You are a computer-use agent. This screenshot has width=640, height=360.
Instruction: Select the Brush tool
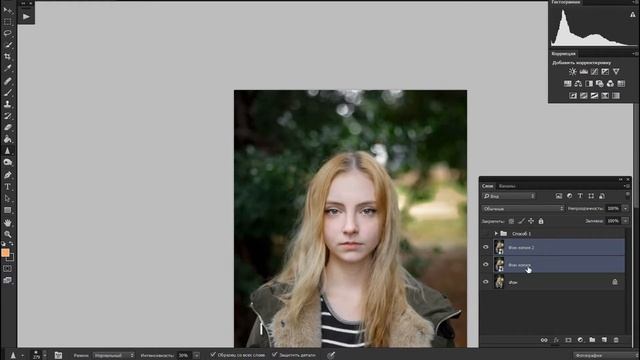click(7, 93)
